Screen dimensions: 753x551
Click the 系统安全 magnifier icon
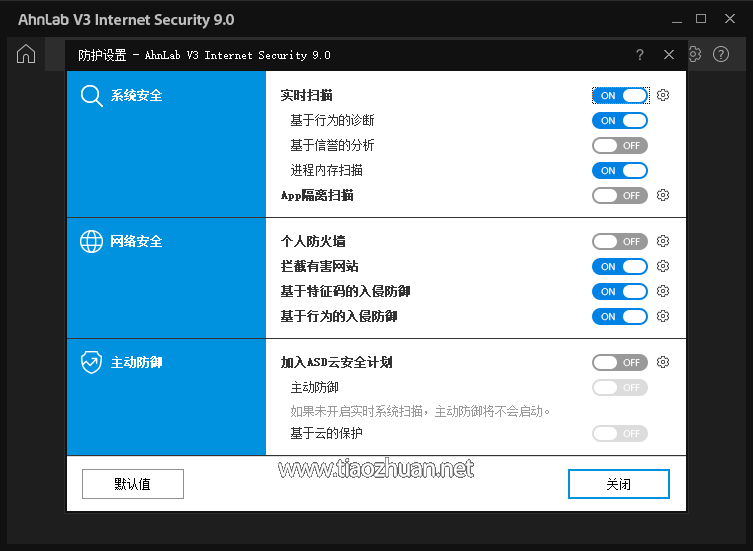(x=91, y=96)
